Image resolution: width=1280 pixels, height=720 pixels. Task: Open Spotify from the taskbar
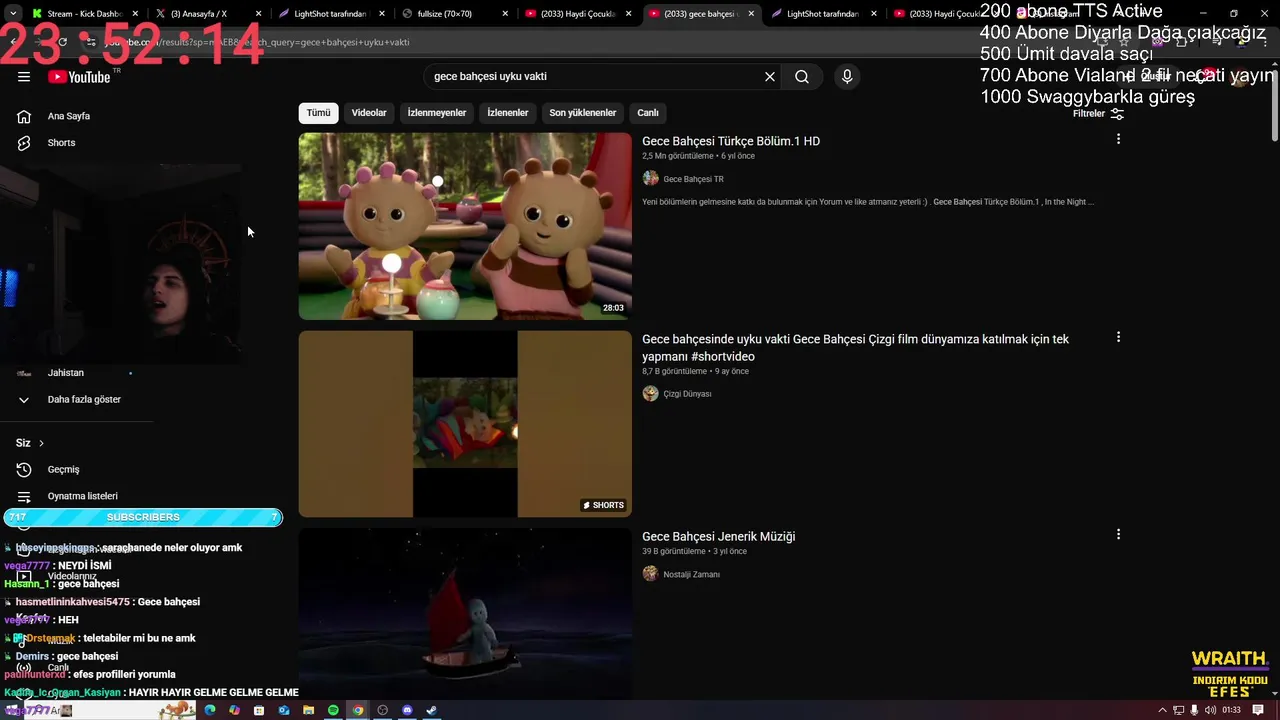(333, 710)
